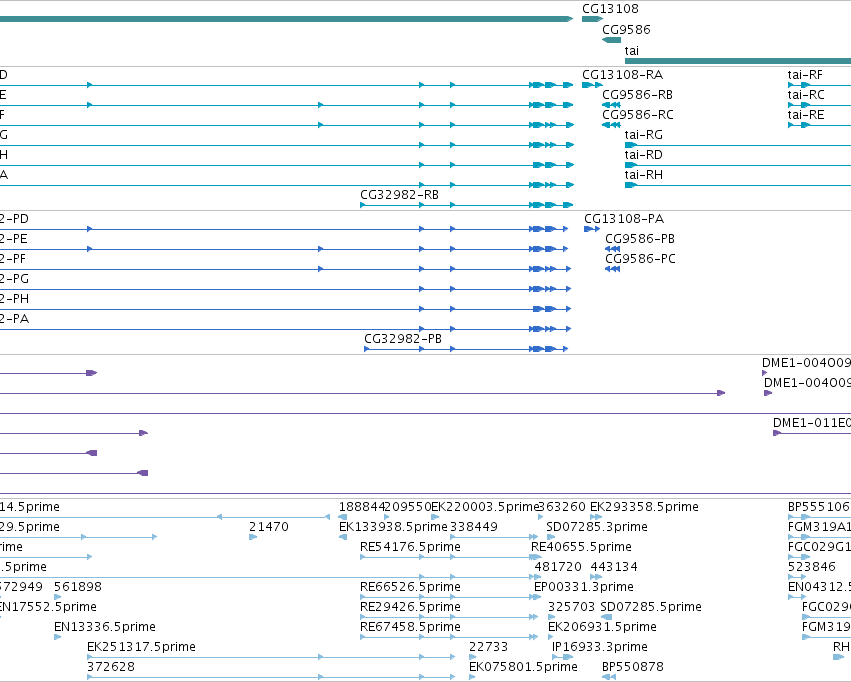Select EST 561898
Image resolution: width=851 pixels, height=682 pixels.
point(78,588)
